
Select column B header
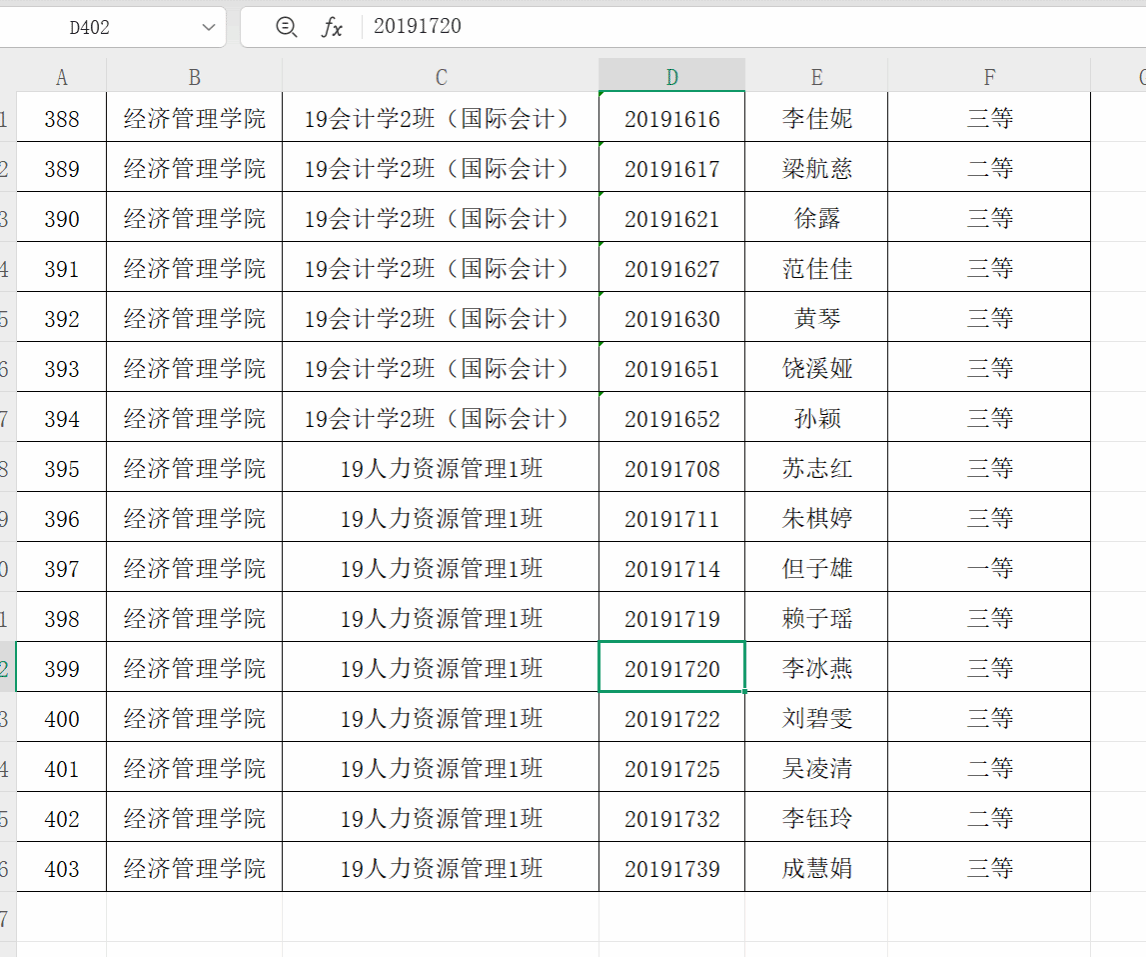coord(194,77)
